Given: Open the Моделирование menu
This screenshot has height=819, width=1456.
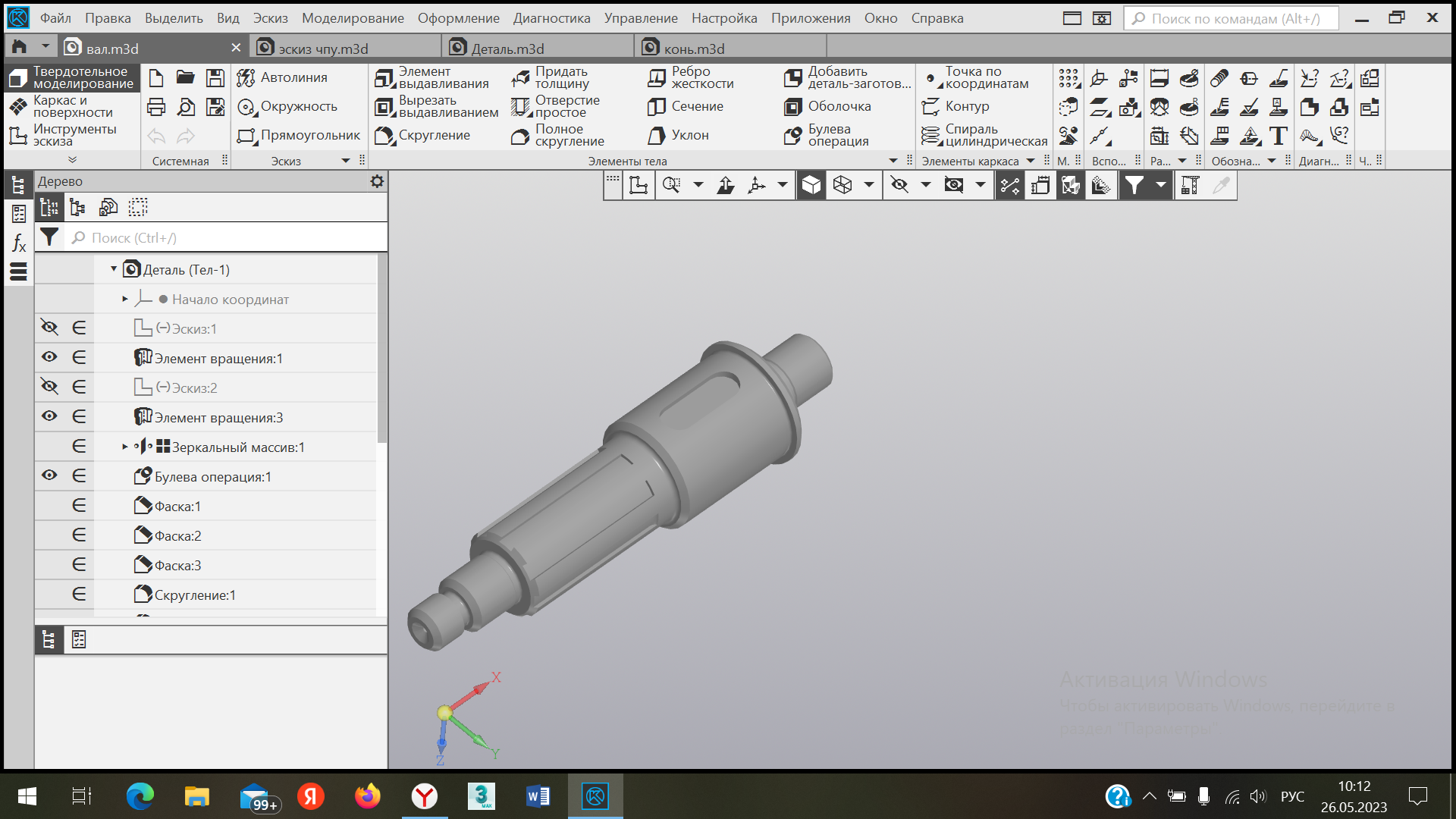Looking at the screenshot, I should [x=353, y=17].
